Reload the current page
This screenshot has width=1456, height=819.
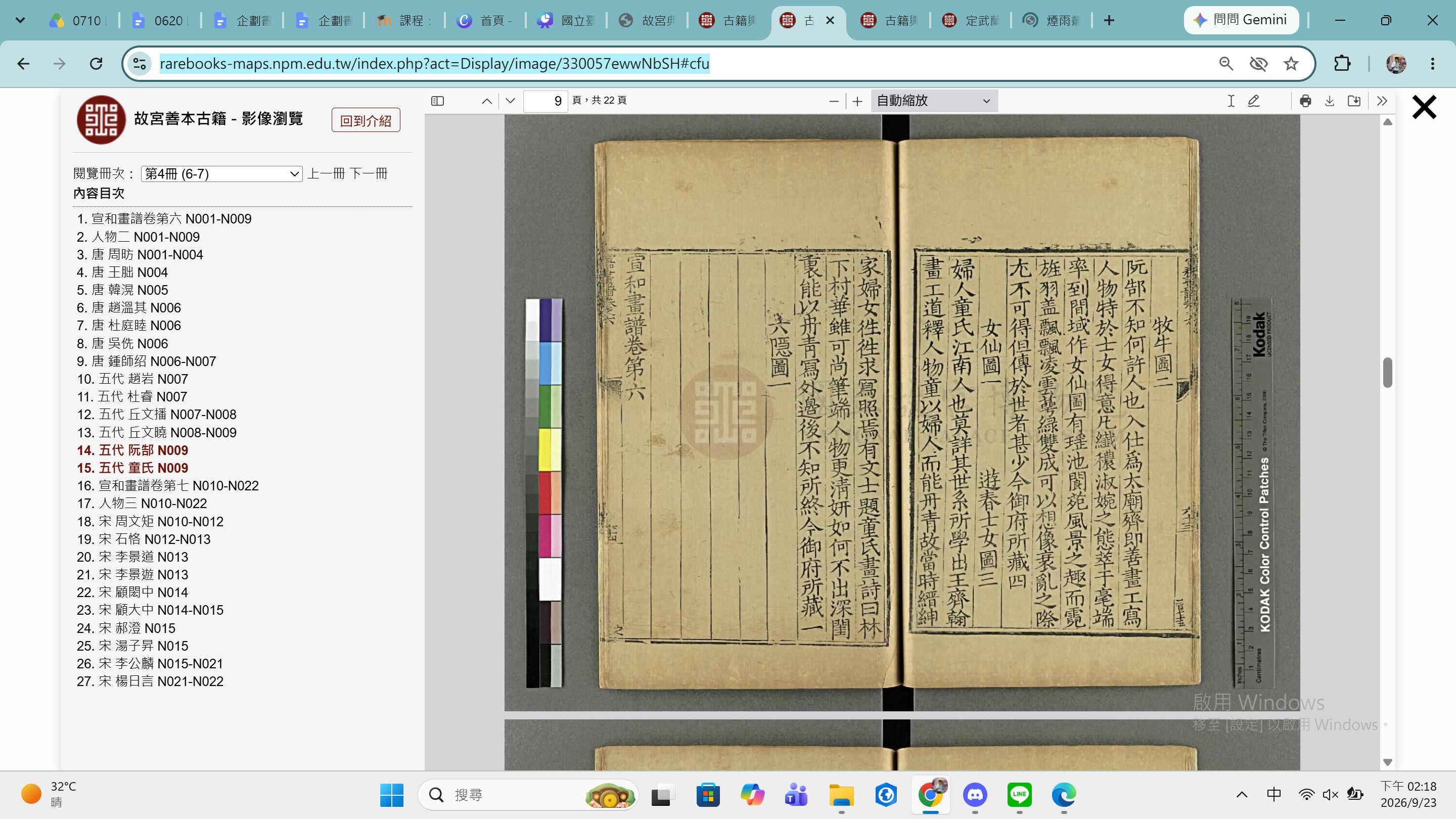point(96,63)
